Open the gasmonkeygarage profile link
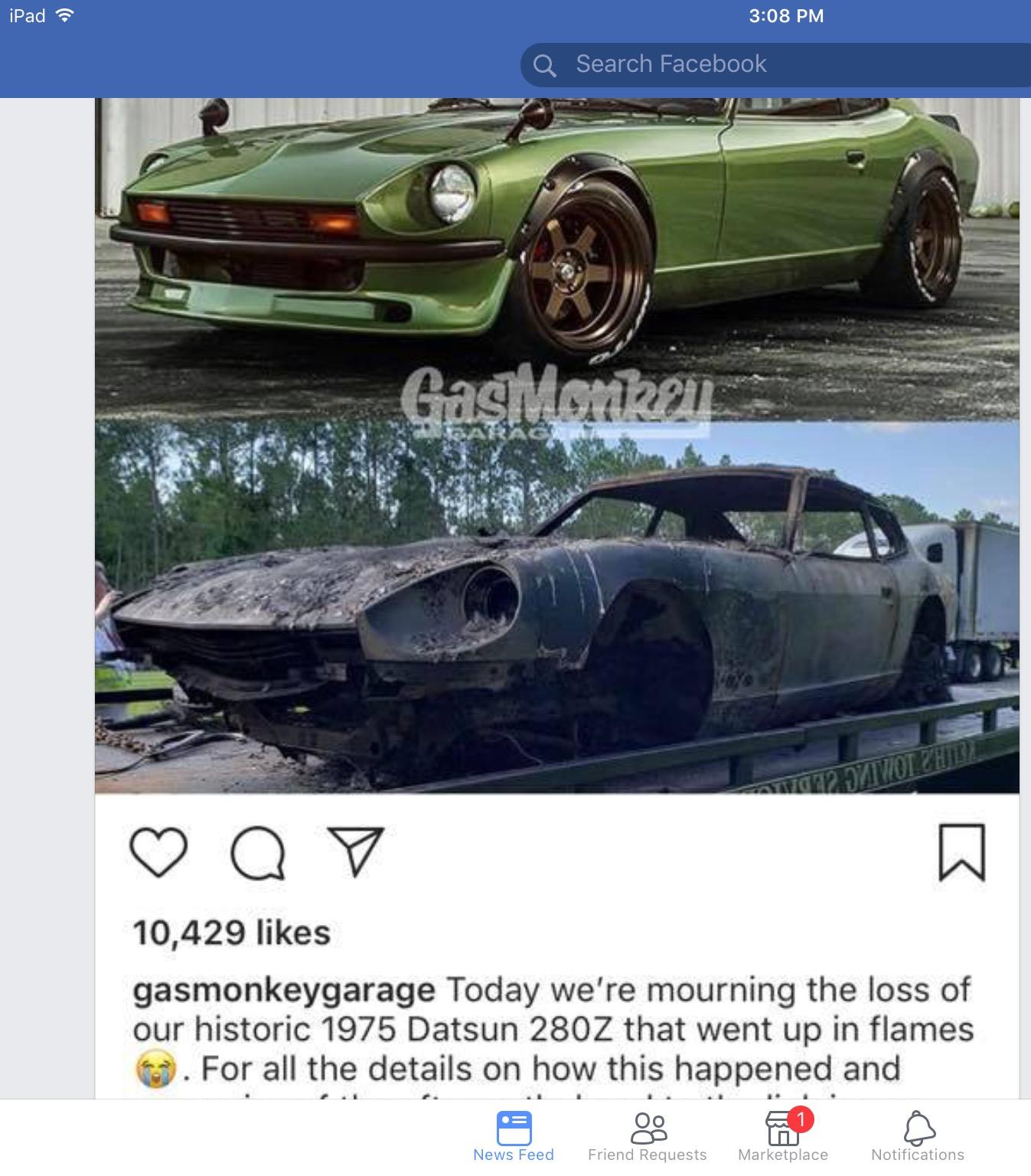The width and height of the screenshot is (1031, 1176). click(284, 990)
